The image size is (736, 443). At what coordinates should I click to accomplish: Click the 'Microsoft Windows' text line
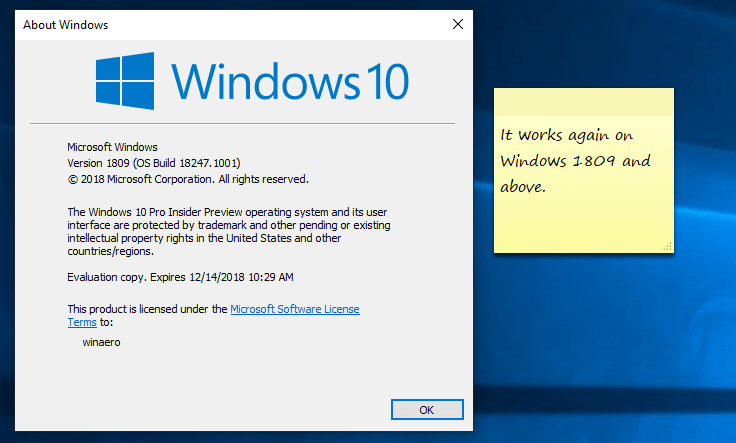[x=112, y=147]
